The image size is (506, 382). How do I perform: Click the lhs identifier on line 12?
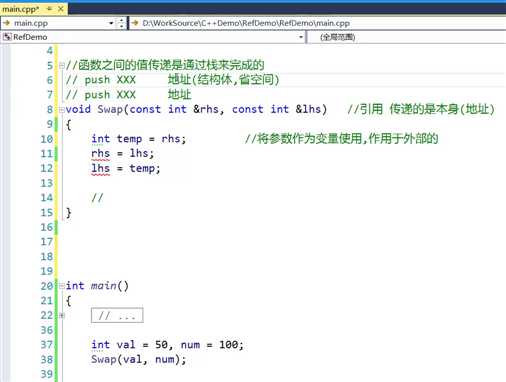point(100,168)
